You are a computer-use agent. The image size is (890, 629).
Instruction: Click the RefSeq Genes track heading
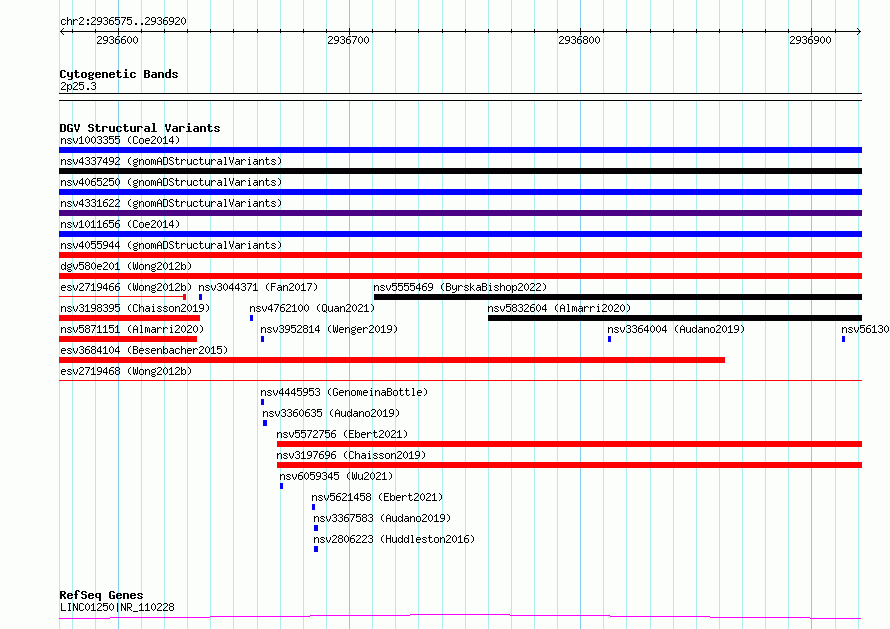[x=102, y=595]
